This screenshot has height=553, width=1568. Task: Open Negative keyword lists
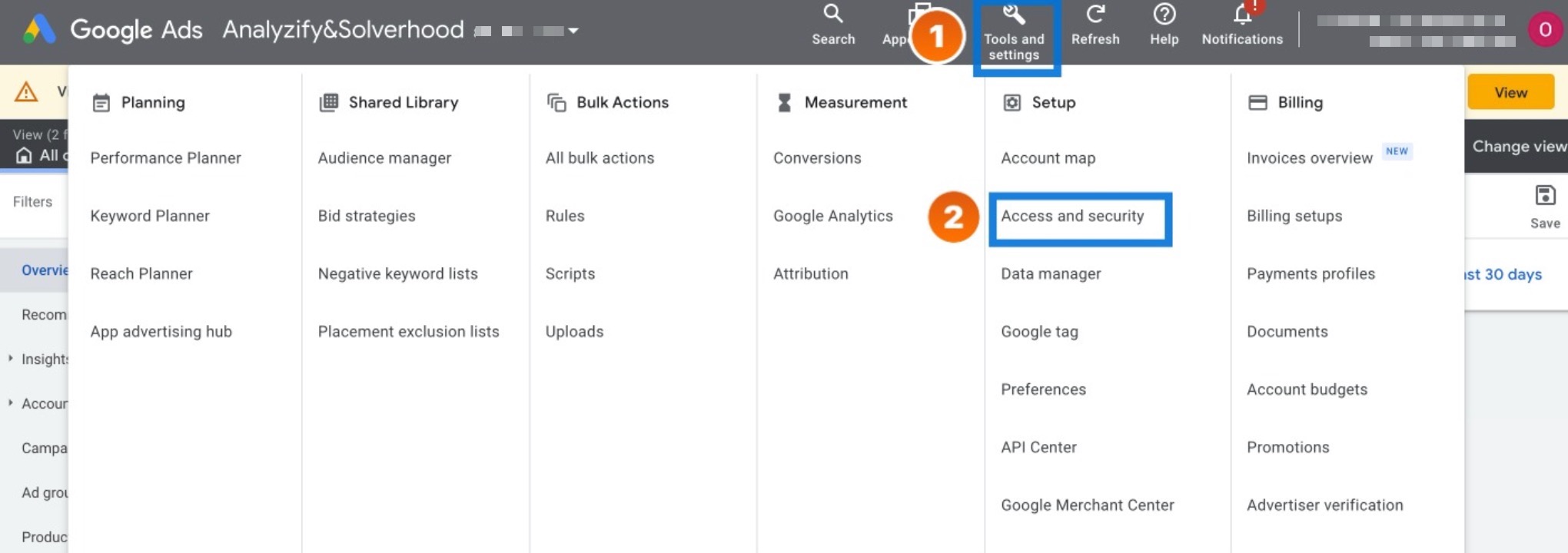(x=397, y=273)
